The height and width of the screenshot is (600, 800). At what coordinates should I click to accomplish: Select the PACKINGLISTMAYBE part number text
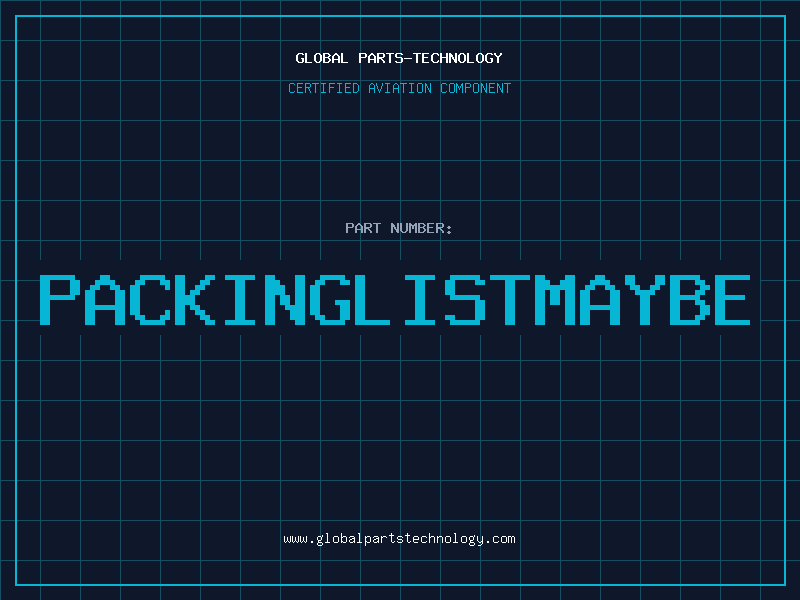coord(395,300)
